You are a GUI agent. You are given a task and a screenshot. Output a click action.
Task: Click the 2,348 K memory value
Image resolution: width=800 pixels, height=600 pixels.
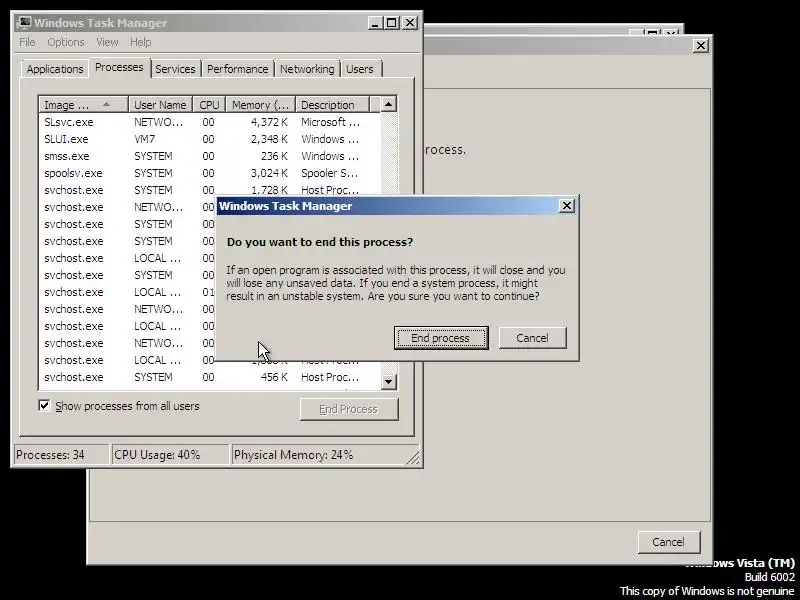(269, 139)
